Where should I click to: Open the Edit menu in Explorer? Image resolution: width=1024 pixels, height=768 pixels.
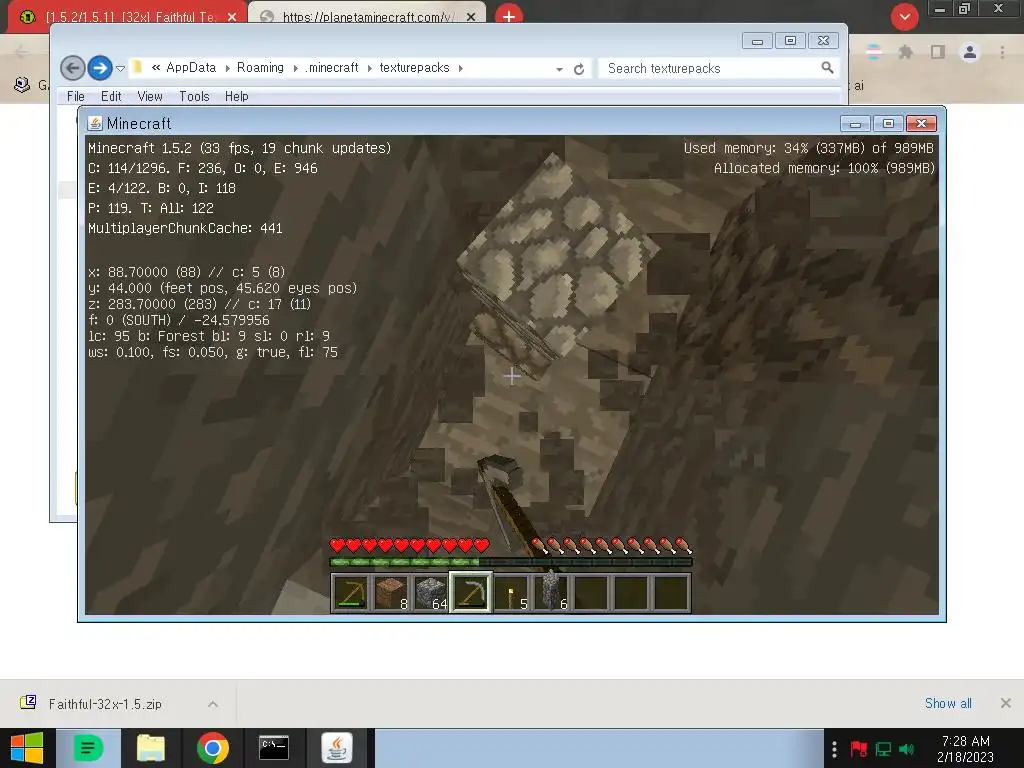(x=111, y=96)
